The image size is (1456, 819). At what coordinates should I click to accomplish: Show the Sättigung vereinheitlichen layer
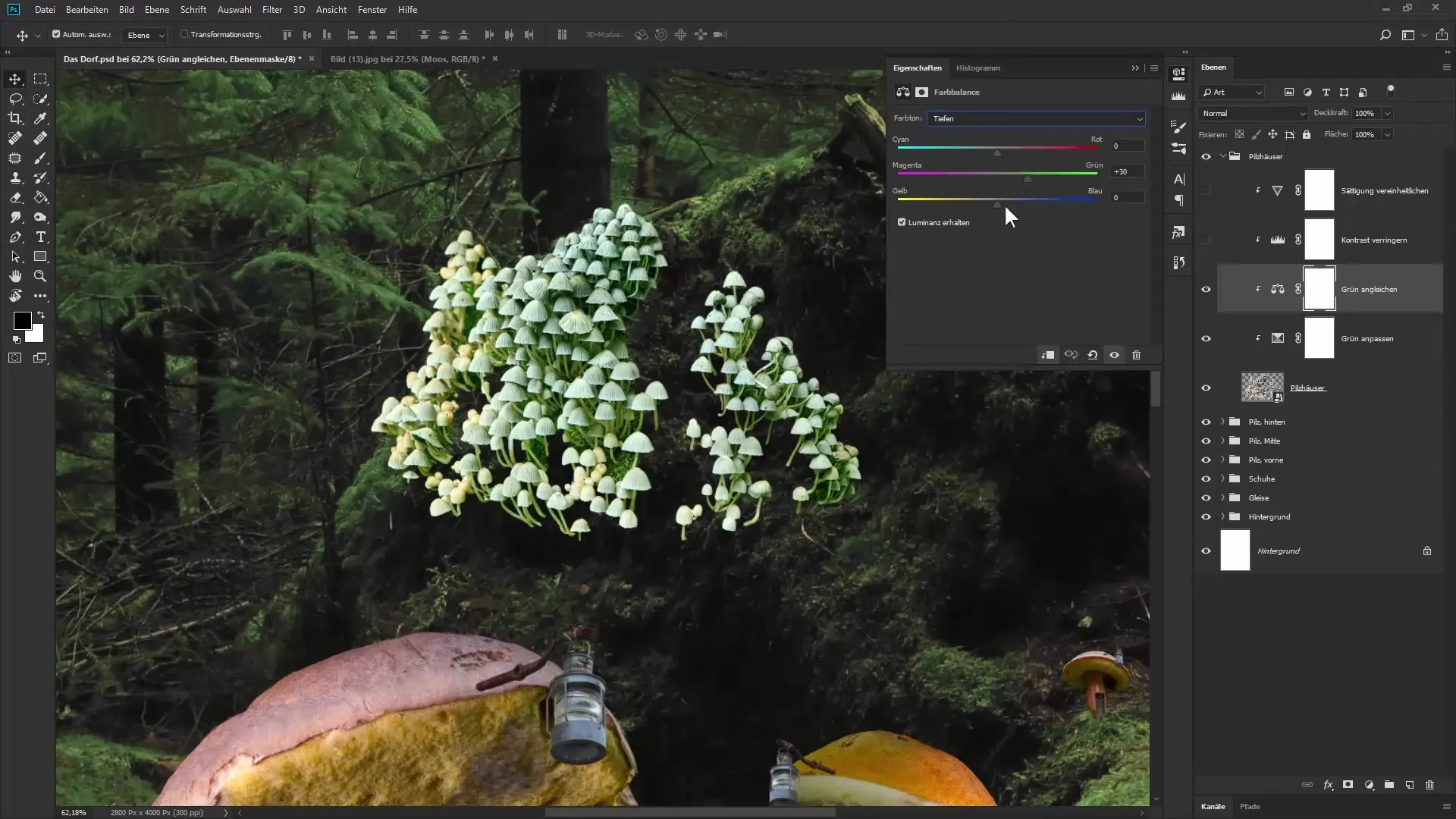(1206, 191)
